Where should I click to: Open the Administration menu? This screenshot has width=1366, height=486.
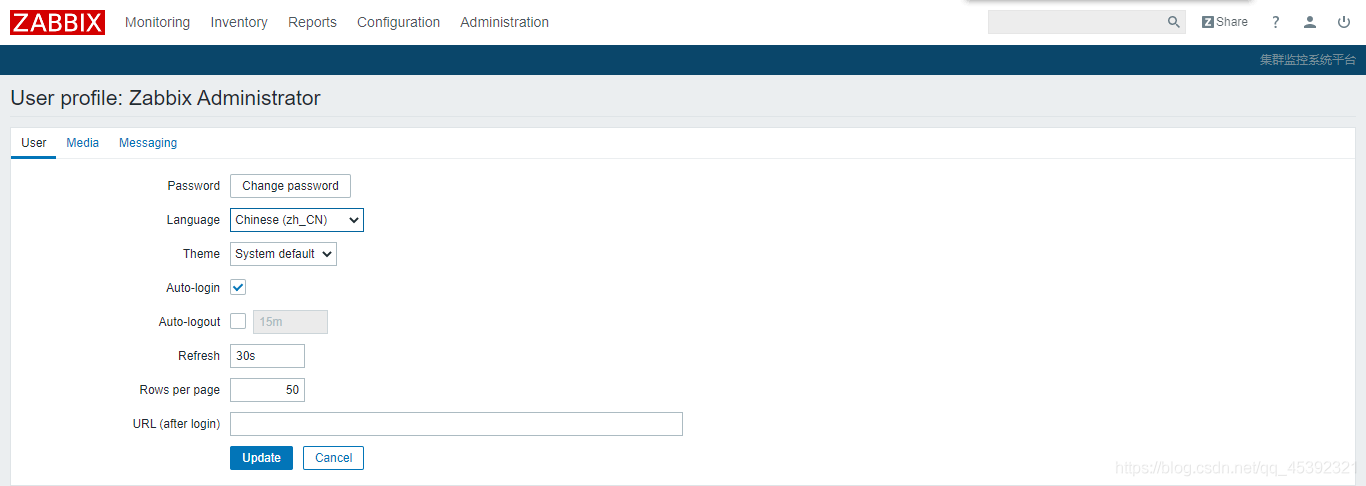504,22
